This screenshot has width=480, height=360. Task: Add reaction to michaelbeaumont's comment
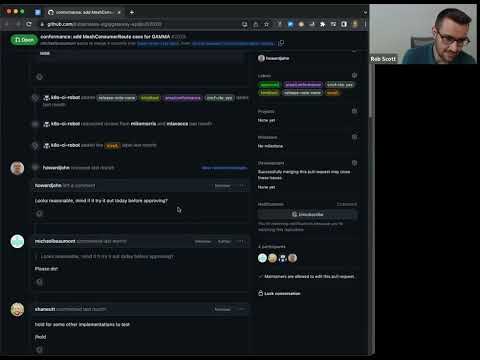point(39,282)
